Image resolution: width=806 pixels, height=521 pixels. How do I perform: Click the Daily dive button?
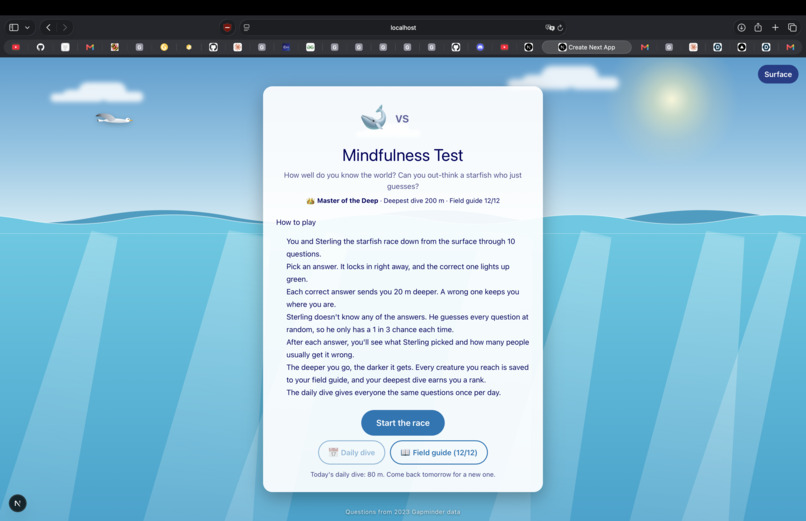352,453
